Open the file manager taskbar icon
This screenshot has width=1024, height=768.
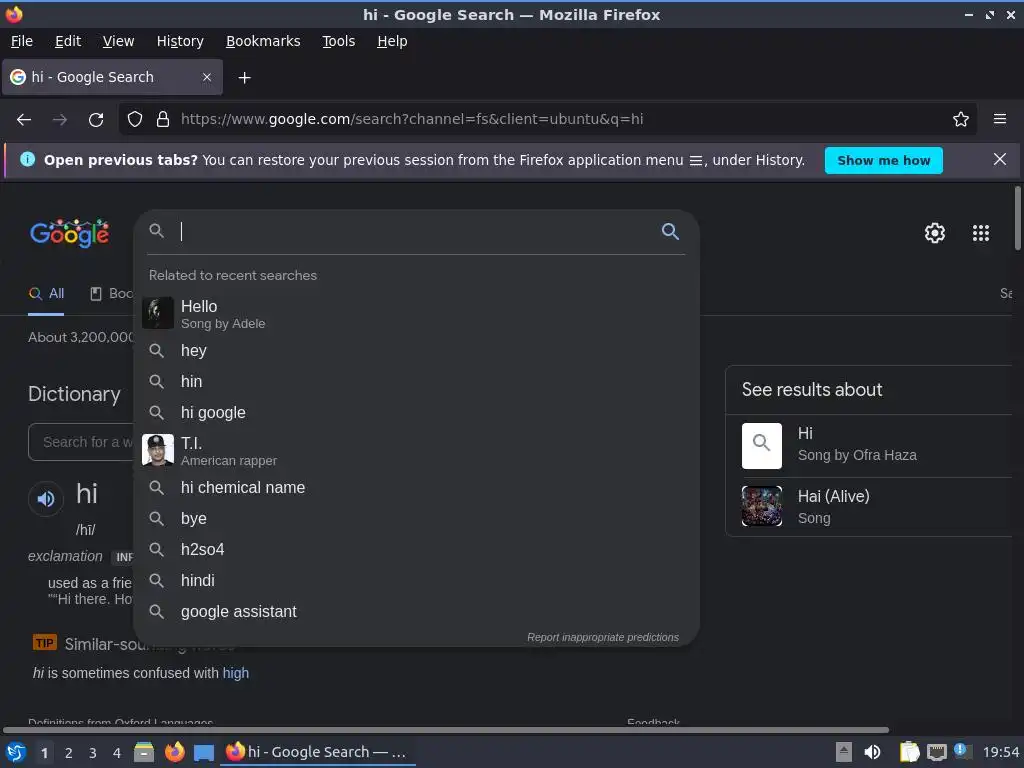[x=144, y=752]
